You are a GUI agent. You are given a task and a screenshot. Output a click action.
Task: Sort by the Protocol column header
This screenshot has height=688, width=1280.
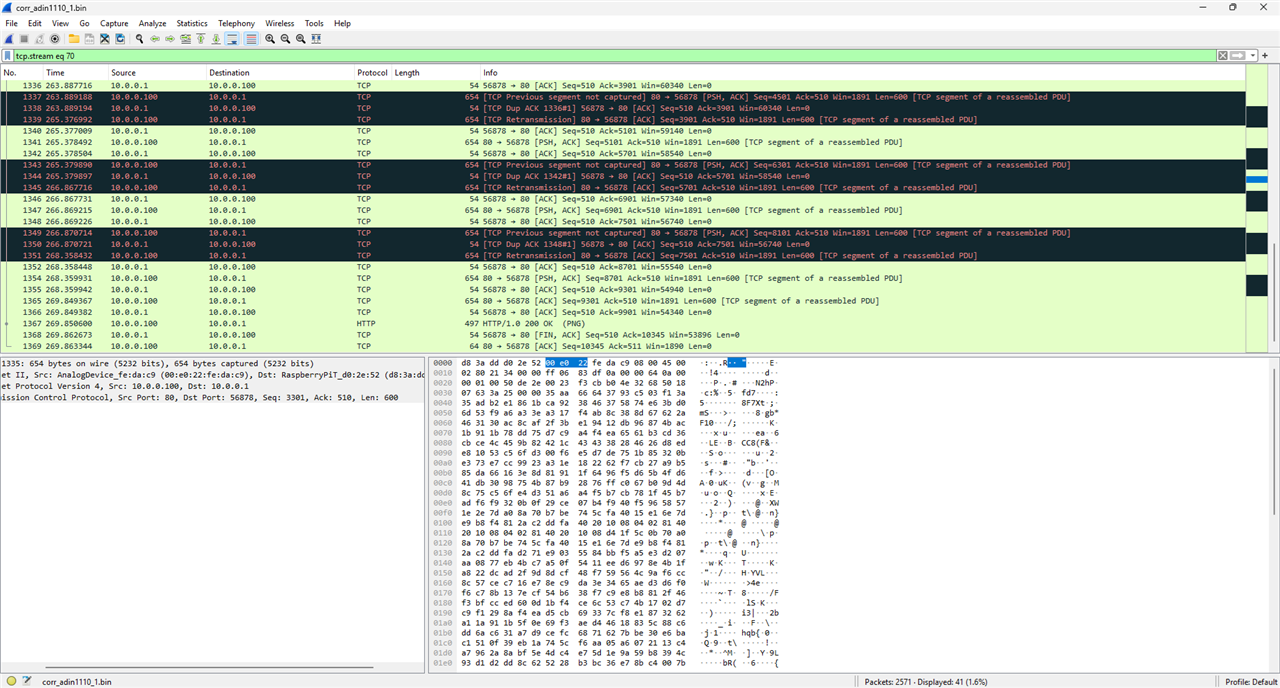coord(372,73)
